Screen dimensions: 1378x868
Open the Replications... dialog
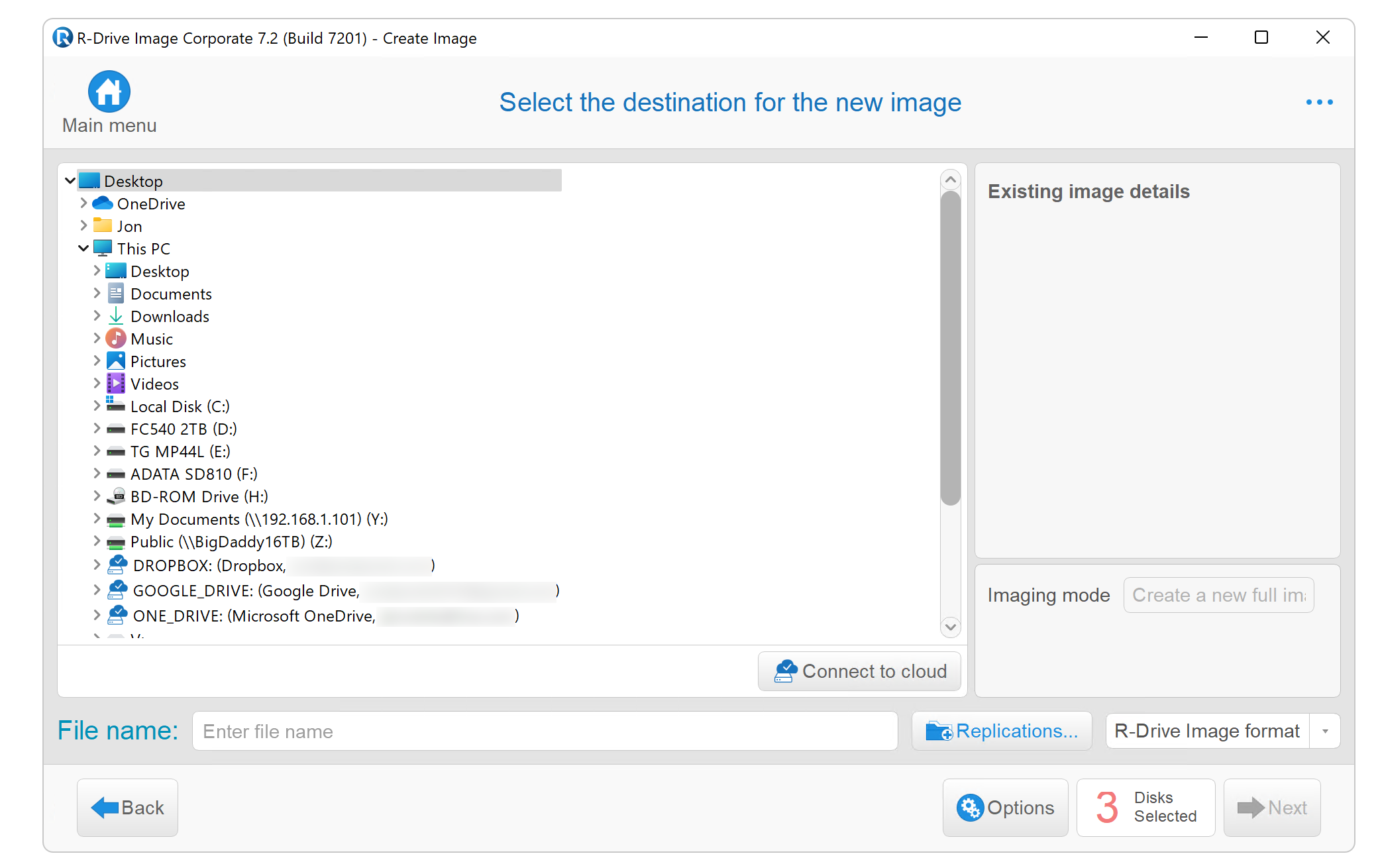pyautogui.click(x=1002, y=731)
